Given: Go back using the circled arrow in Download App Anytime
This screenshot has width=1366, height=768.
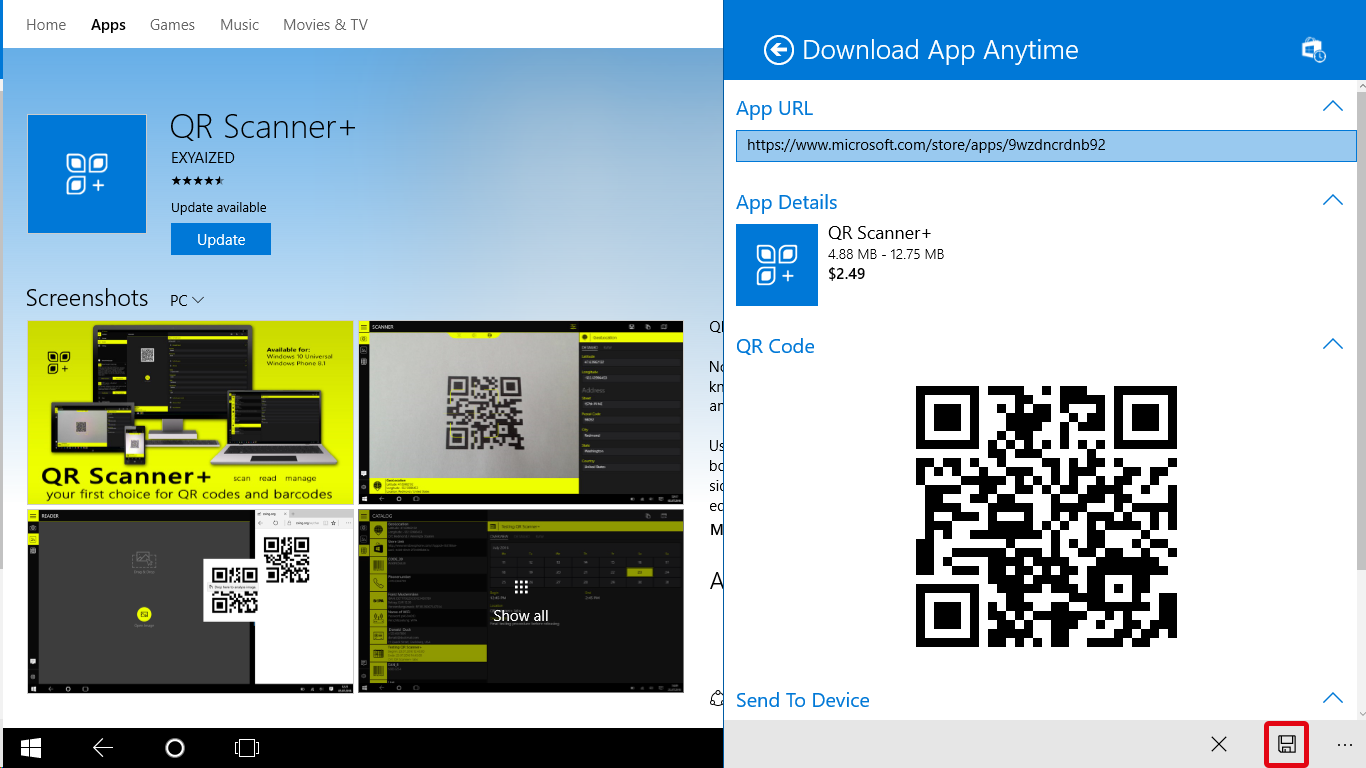Looking at the screenshot, I should pos(778,50).
